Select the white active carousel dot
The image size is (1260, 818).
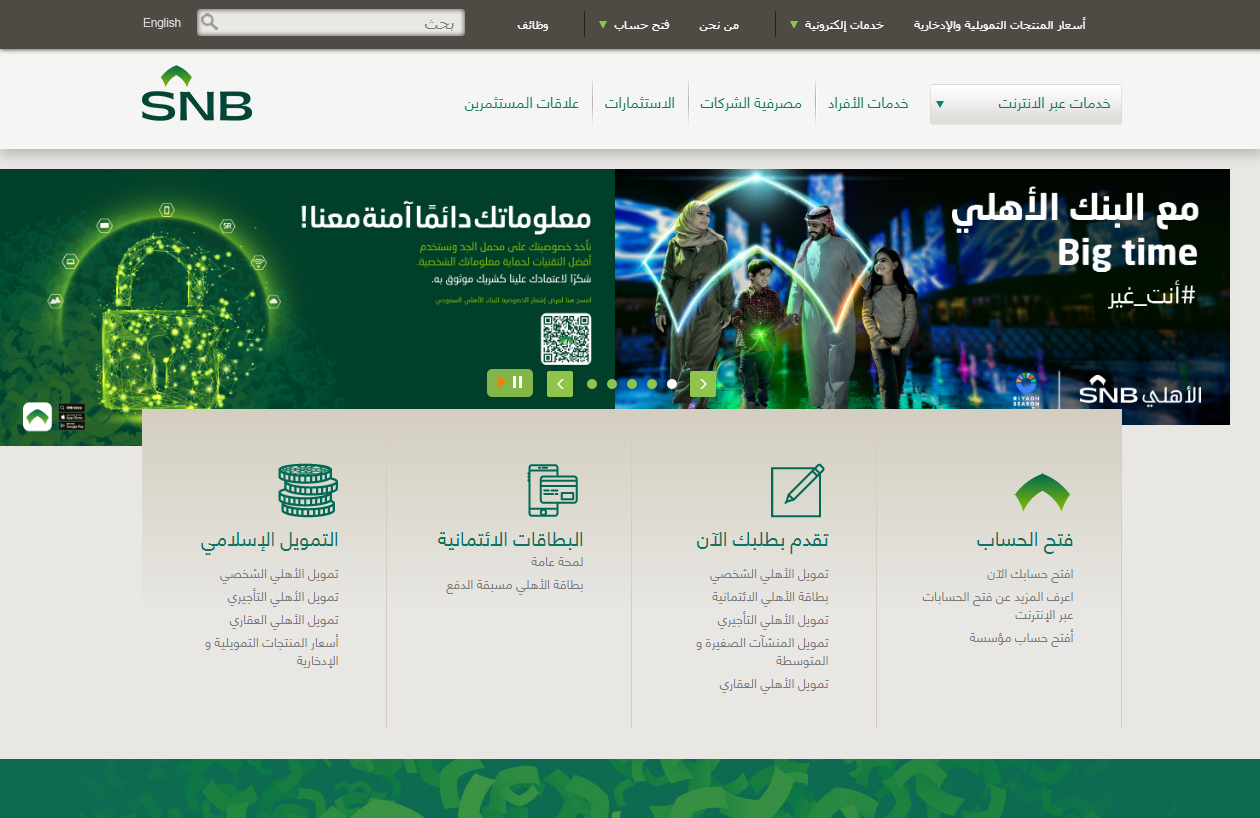(x=672, y=384)
